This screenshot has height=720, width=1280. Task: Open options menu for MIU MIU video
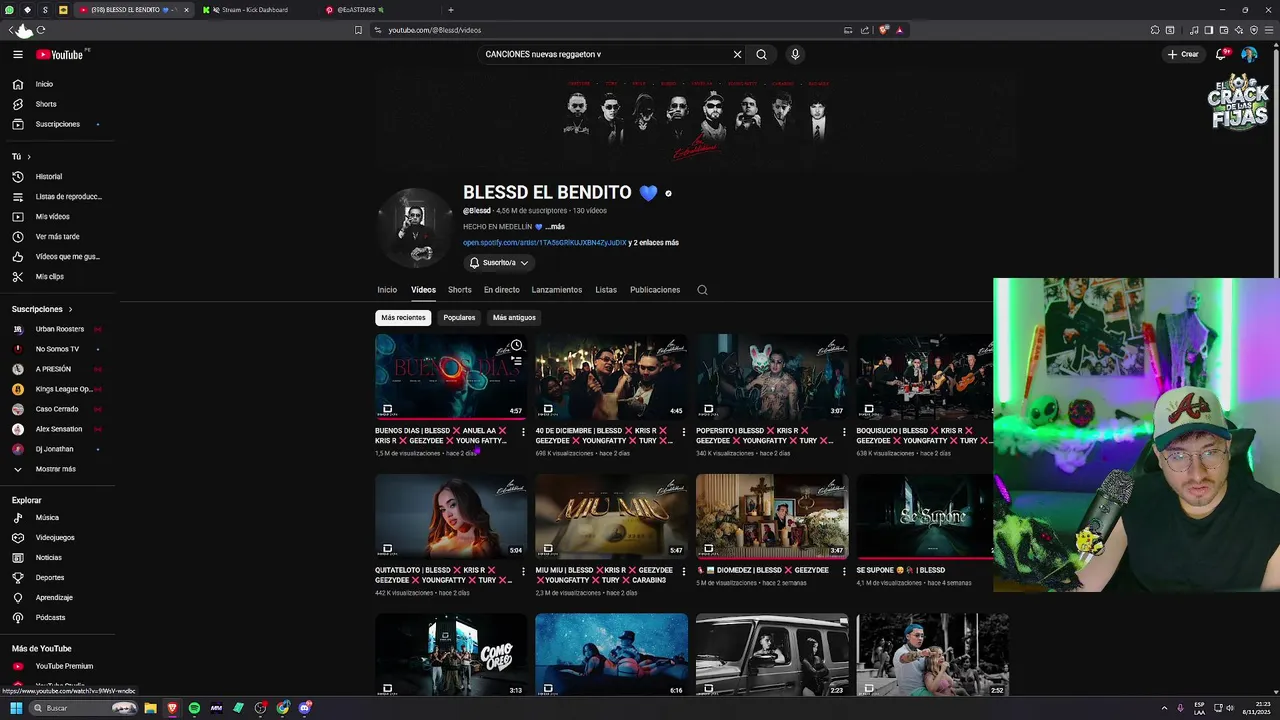point(683,572)
